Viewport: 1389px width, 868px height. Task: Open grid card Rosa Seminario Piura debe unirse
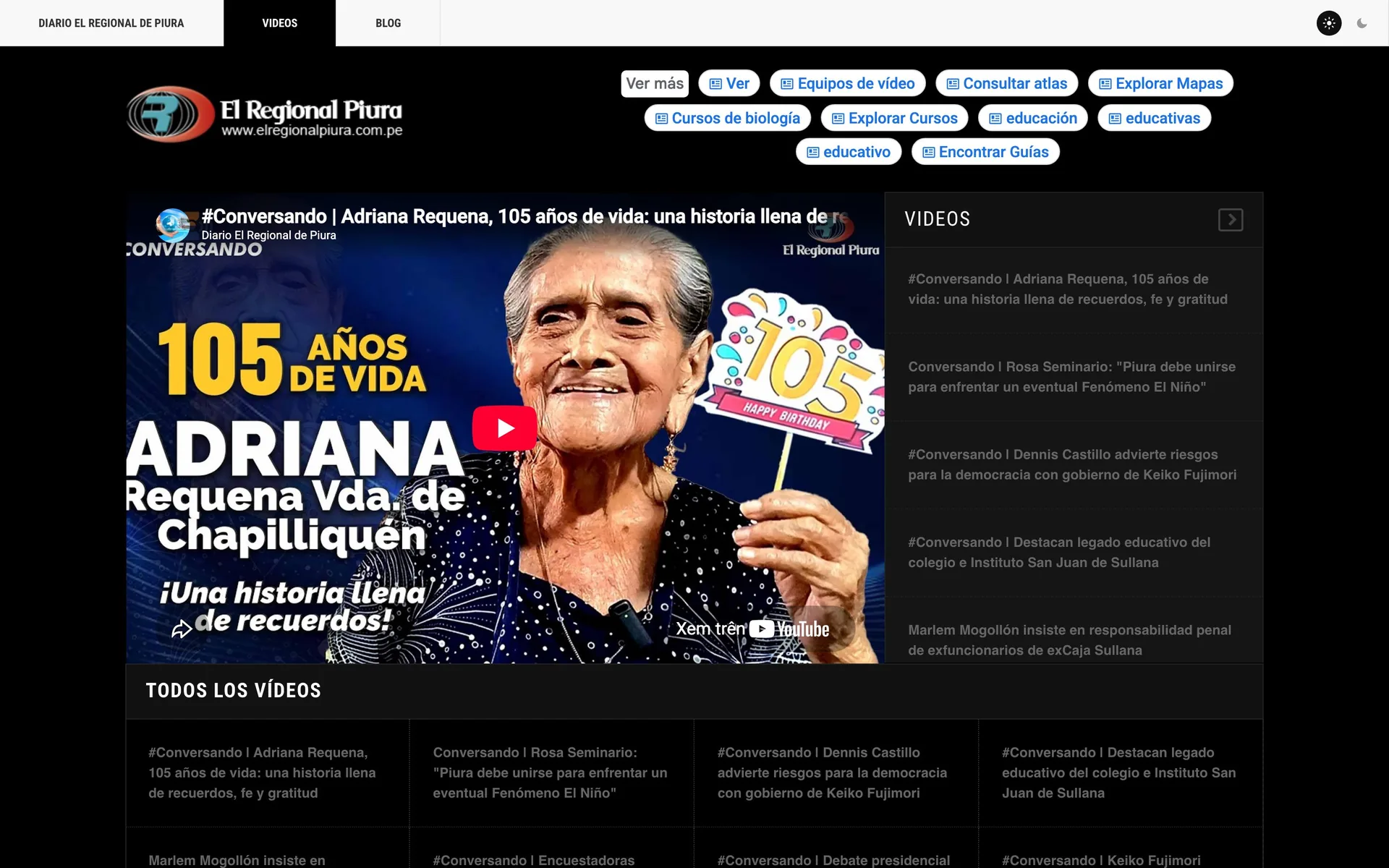552,773
